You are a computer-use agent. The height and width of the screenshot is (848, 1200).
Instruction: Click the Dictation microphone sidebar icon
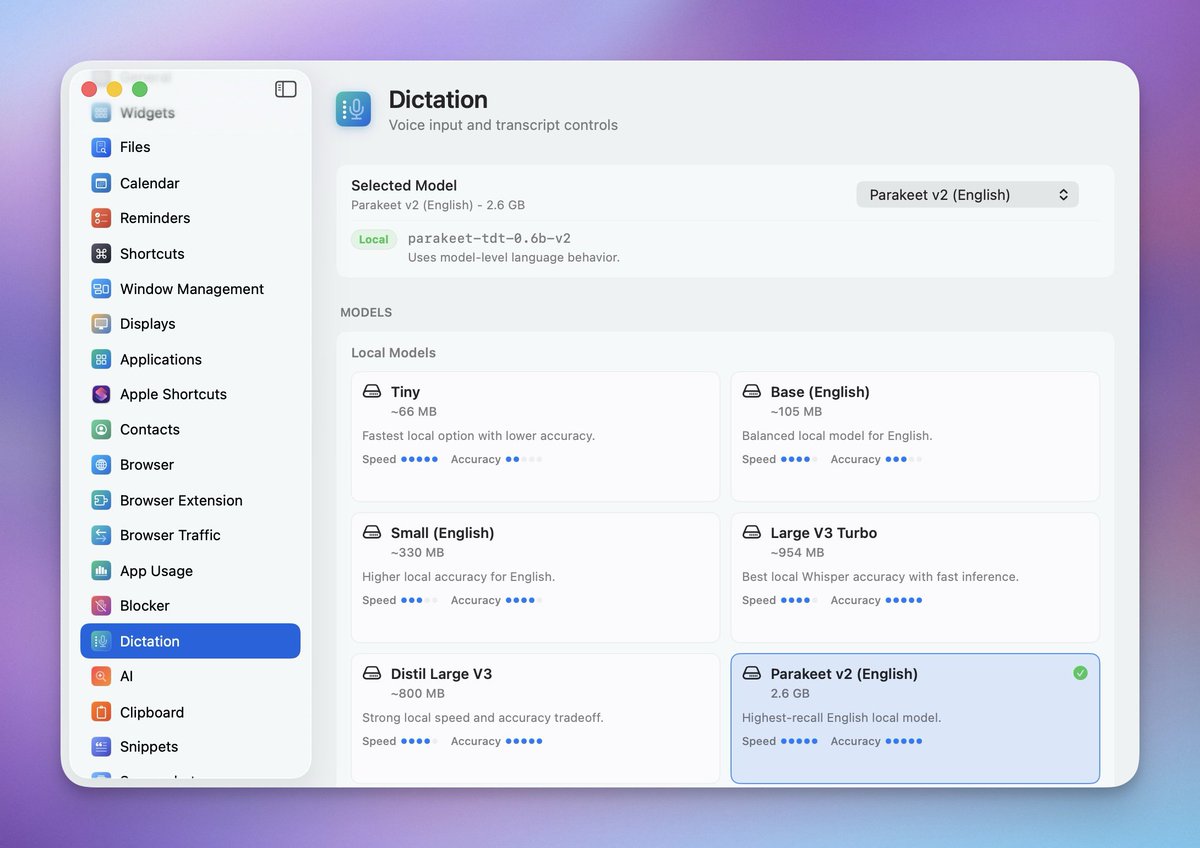click(101, 642)
